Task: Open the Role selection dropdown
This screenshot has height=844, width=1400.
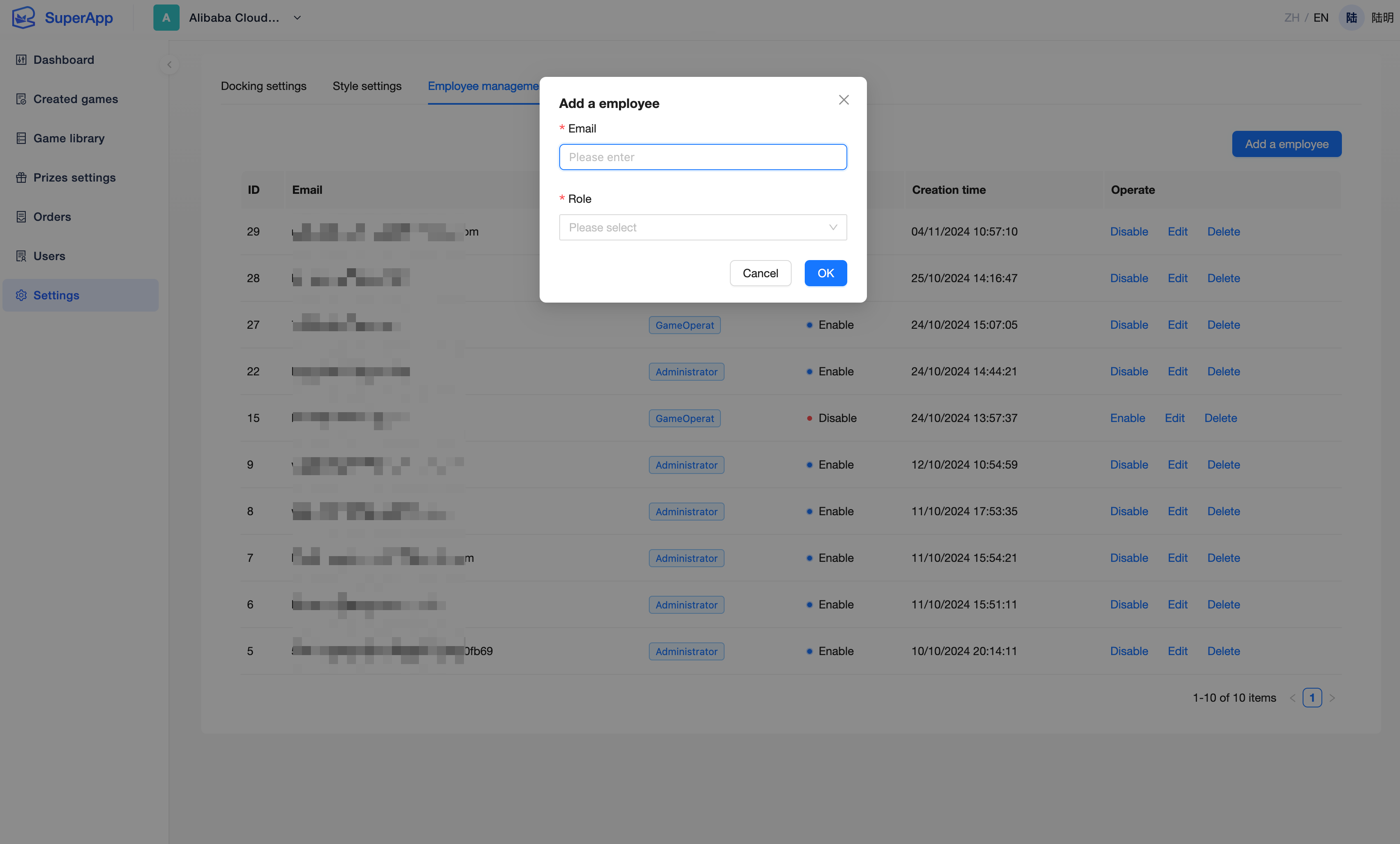Action: coord(703,227)
